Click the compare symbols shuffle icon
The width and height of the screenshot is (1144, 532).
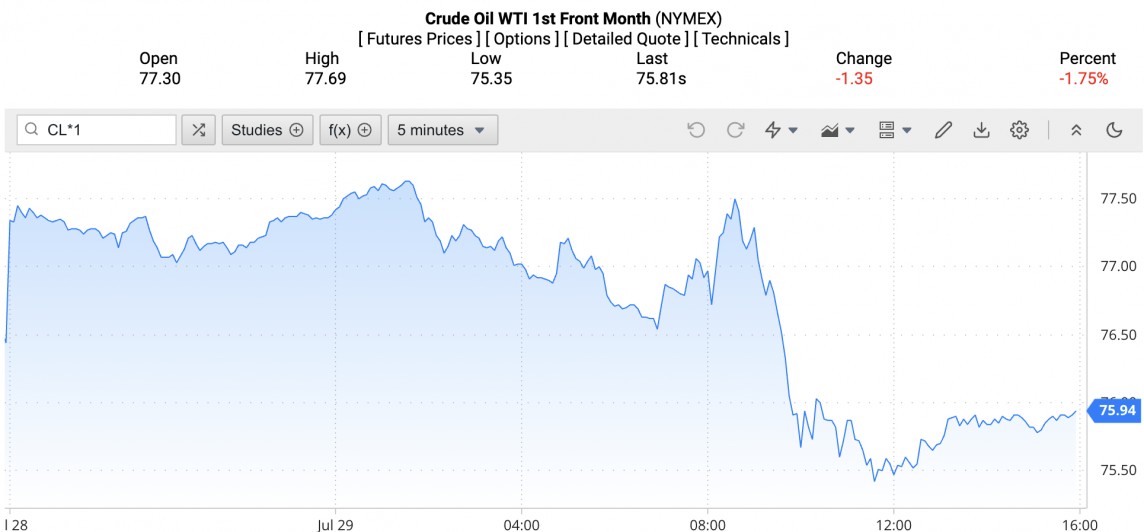[x=199, y=130]
